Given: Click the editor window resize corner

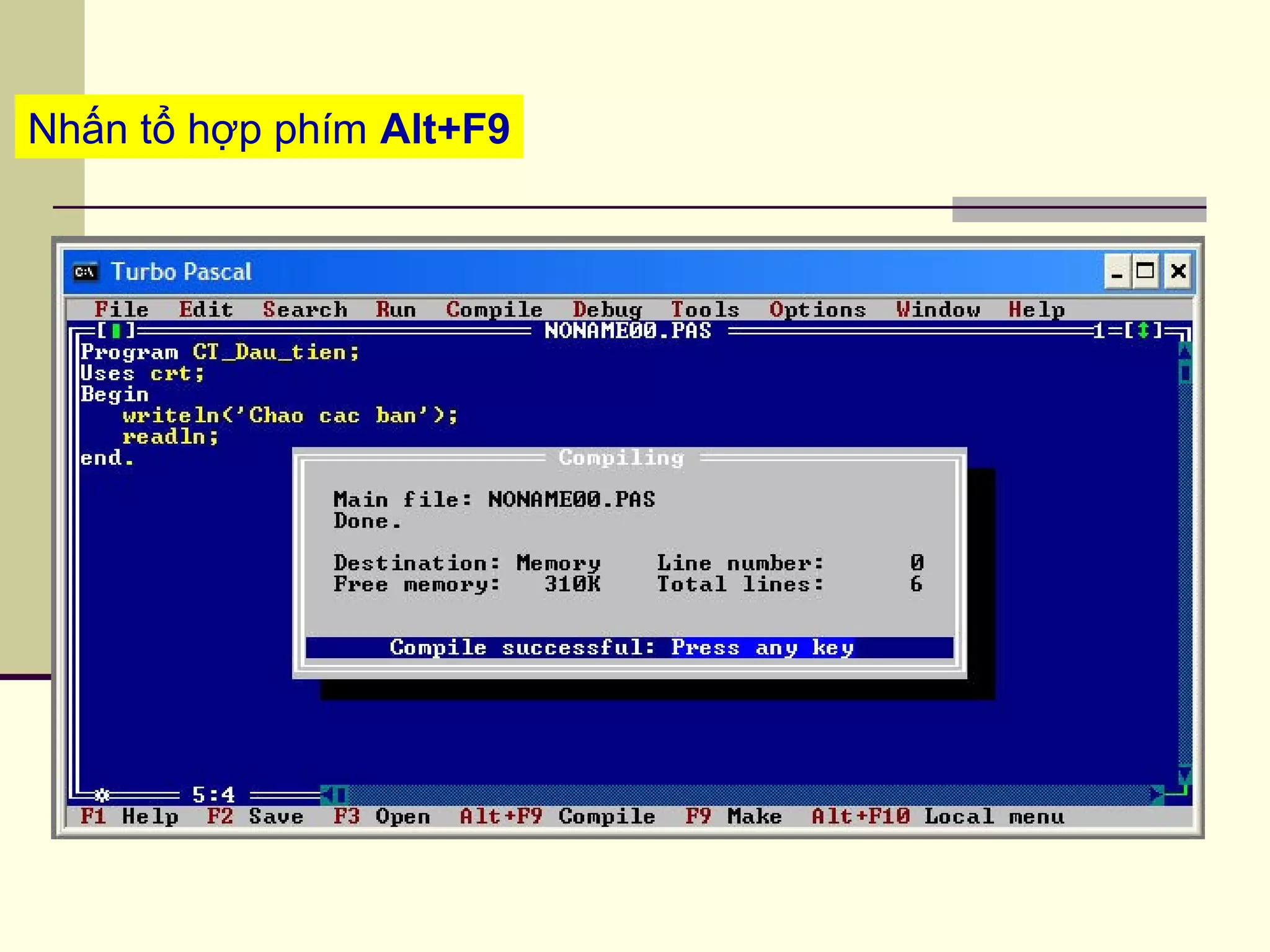Looking at the screenshot, I should pos(1178,793).
